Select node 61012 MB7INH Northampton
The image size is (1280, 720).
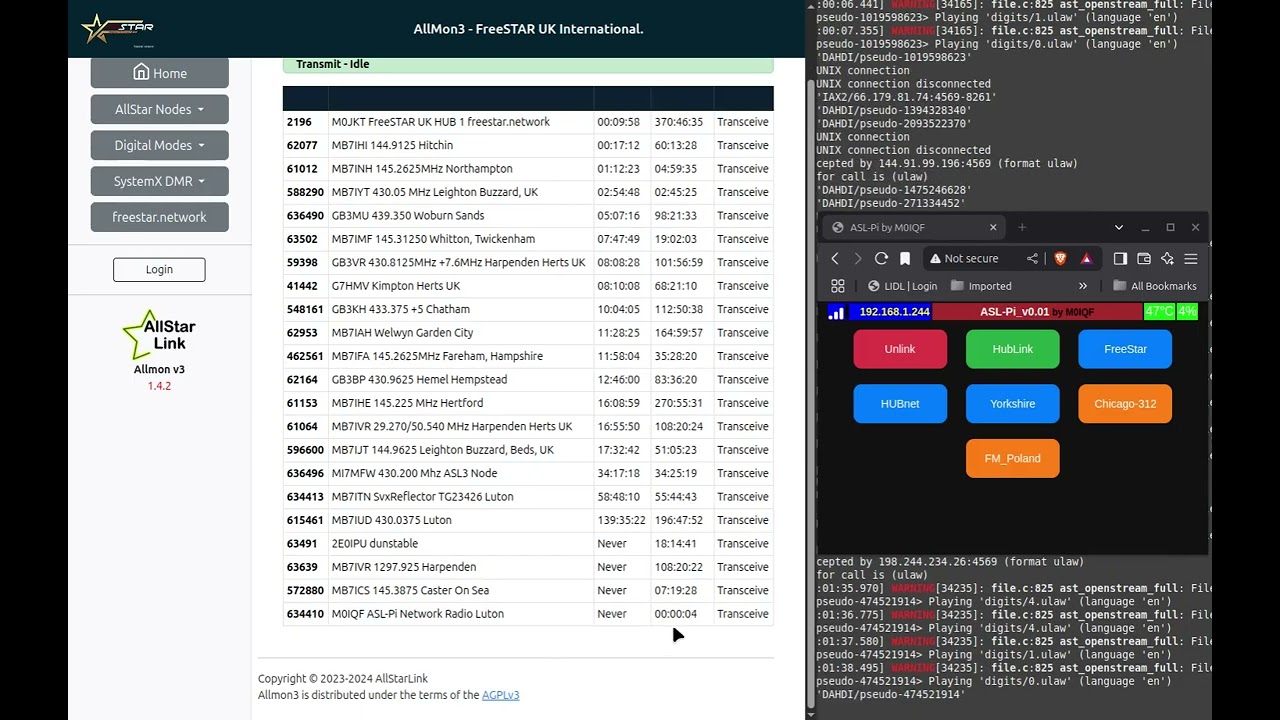coord(528,169)
